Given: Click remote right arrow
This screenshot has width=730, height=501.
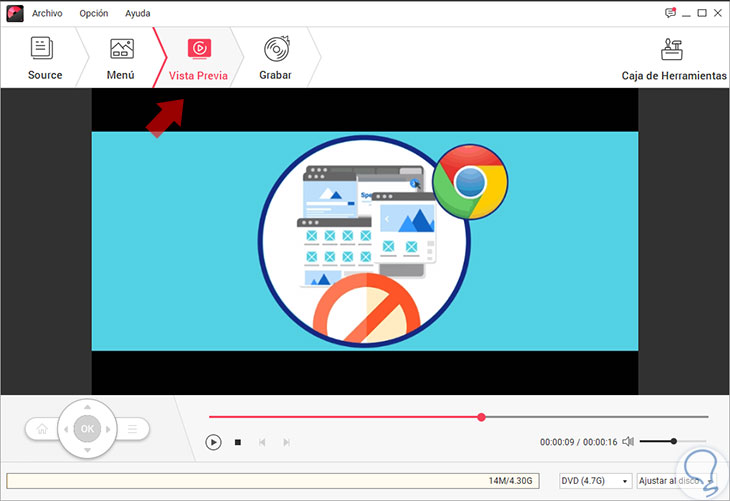Looking at the screenshot, I should [108, 429].
